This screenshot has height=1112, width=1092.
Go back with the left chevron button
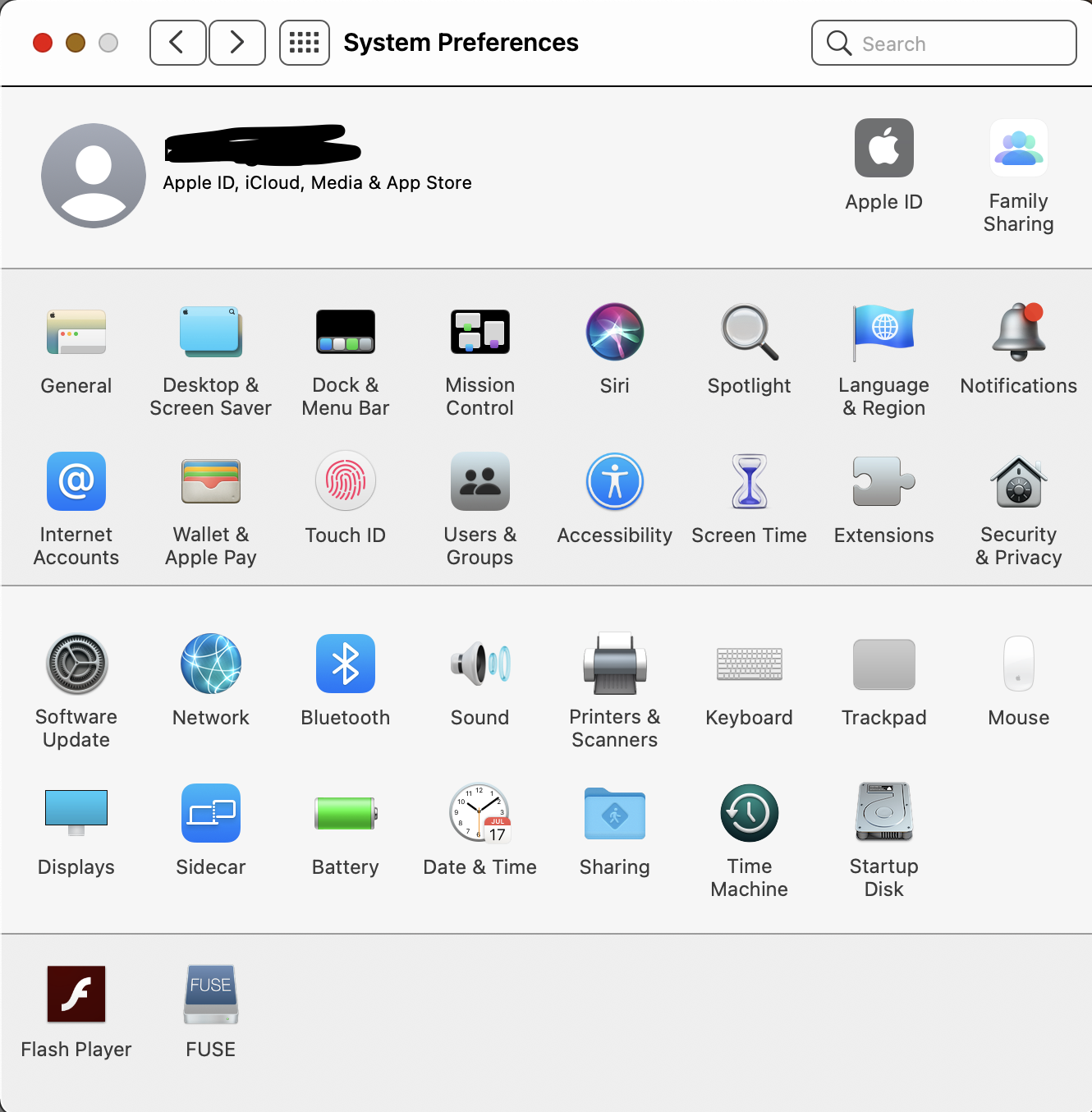point(177,43)
